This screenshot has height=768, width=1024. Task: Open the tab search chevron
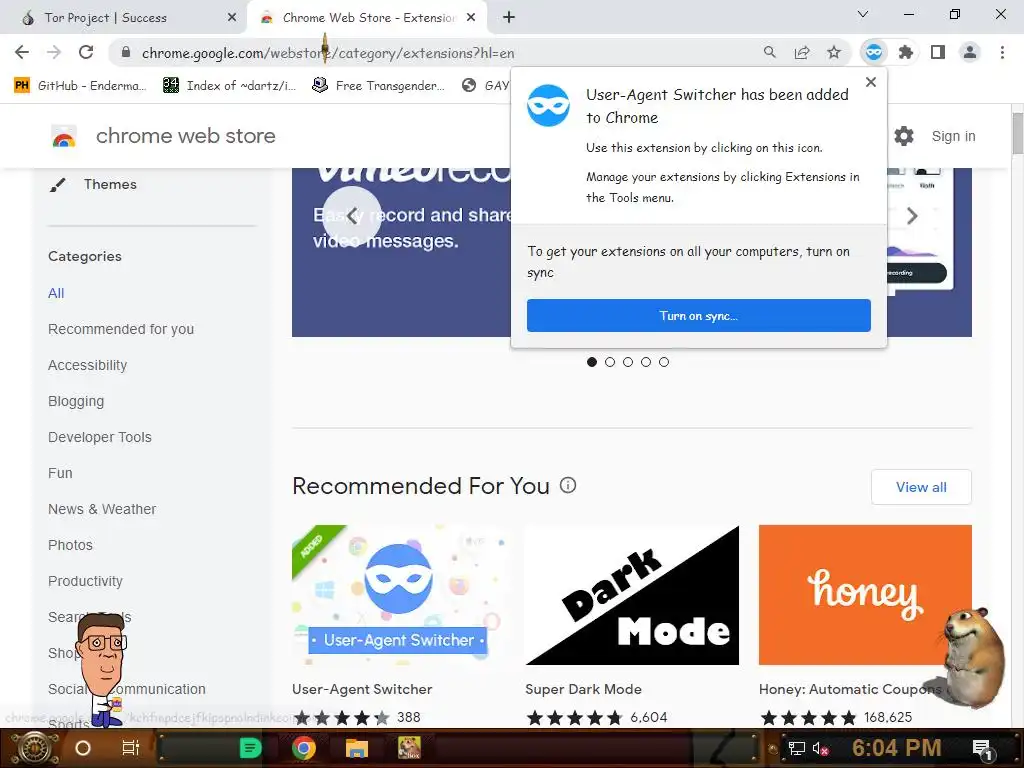863,14
